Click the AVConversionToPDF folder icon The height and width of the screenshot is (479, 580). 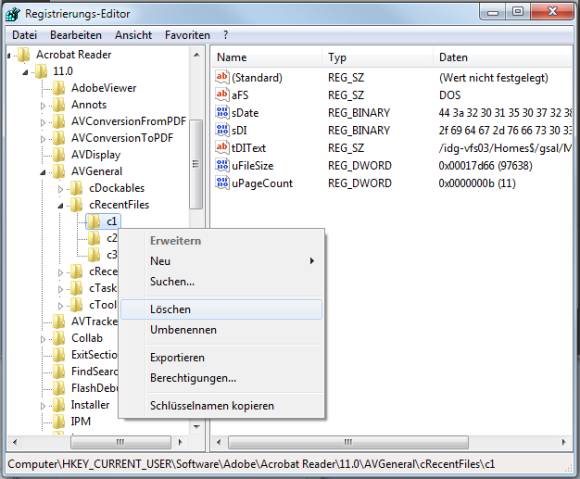[58, 138]
